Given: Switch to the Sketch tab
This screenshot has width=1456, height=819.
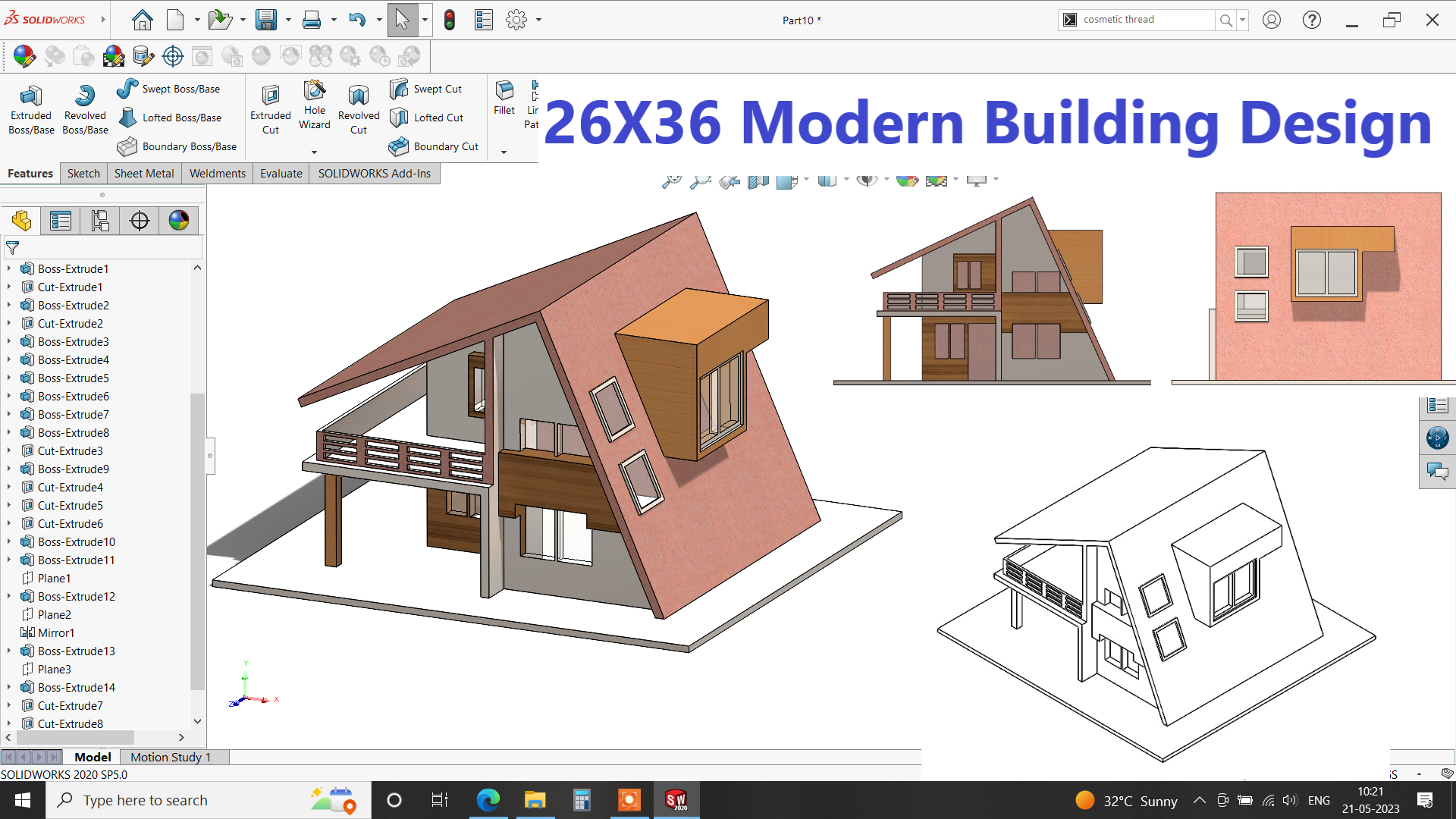Looking at the screenshot, I should (83, 173).
